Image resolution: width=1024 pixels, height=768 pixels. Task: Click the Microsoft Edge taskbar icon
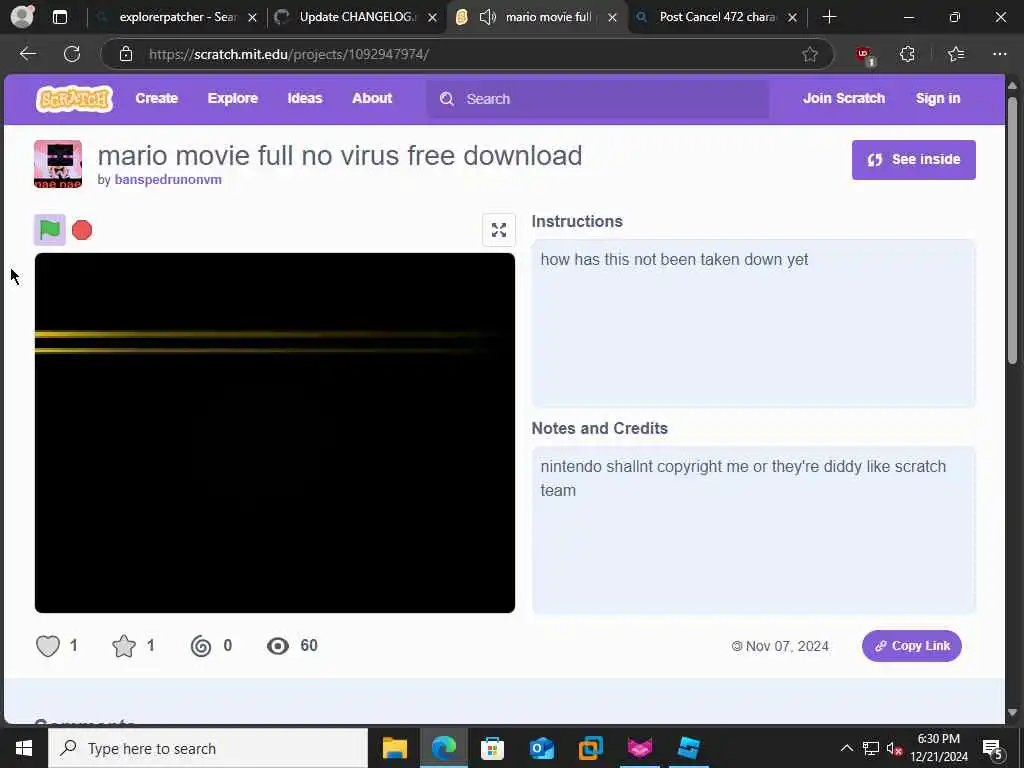point(443,748)
